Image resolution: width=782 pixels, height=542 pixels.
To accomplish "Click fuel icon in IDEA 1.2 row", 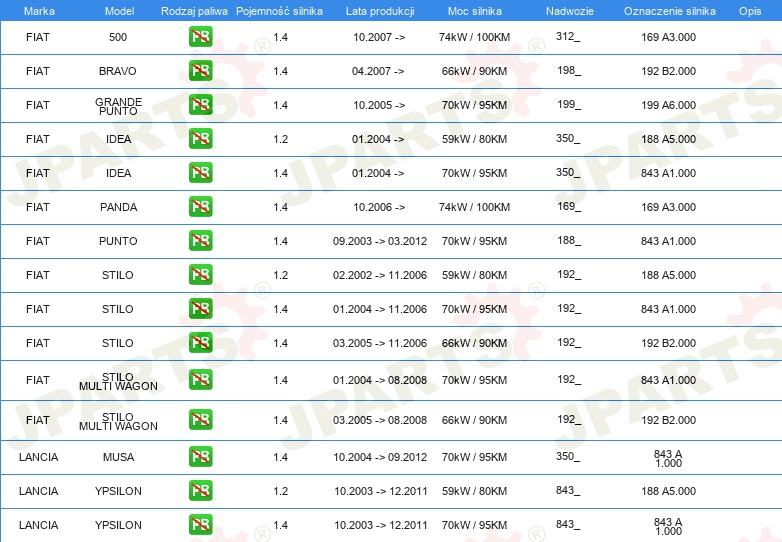I will click(200, 139).
